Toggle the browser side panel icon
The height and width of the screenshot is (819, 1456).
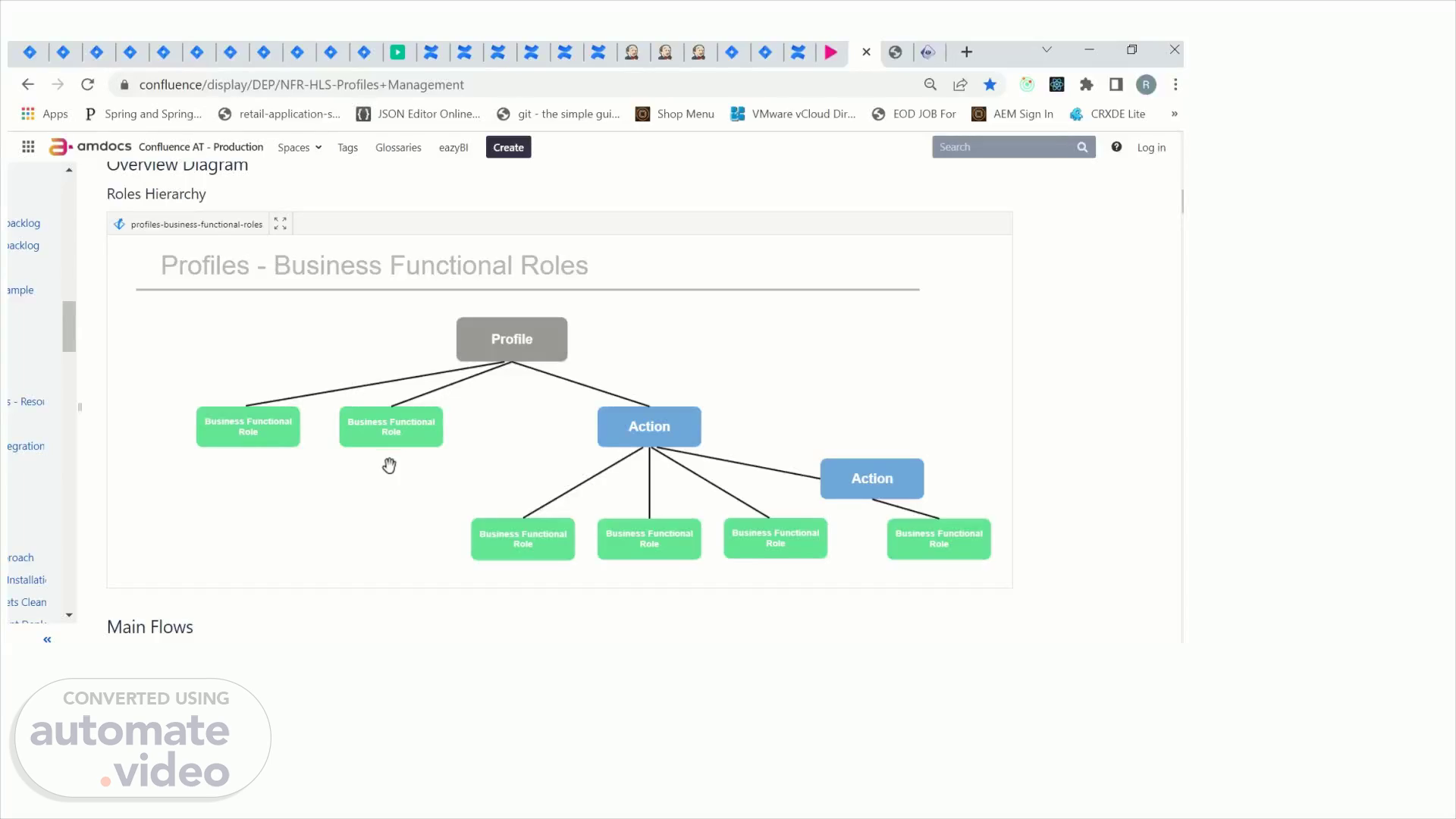tap(1116, 85)
